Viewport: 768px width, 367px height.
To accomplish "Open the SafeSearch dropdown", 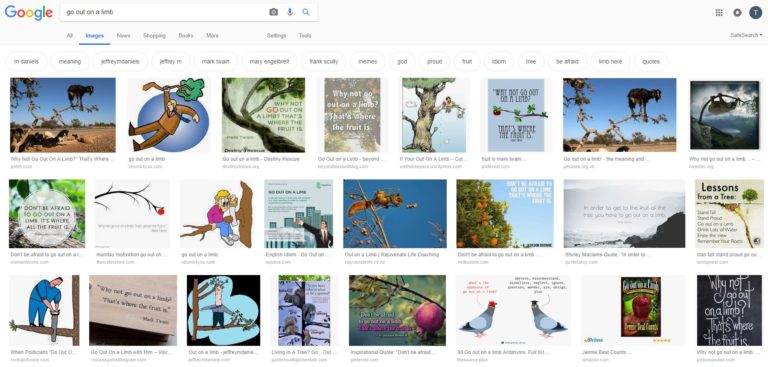I will [746, 35].
